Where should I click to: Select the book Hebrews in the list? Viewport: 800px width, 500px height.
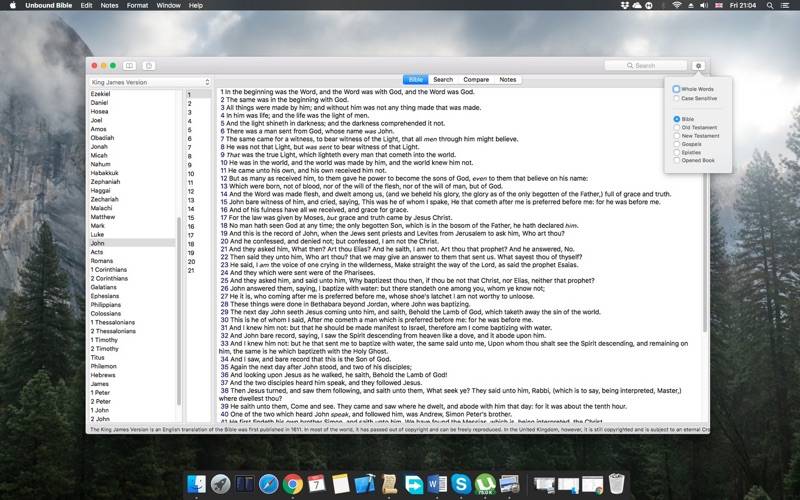pos(103,375)
